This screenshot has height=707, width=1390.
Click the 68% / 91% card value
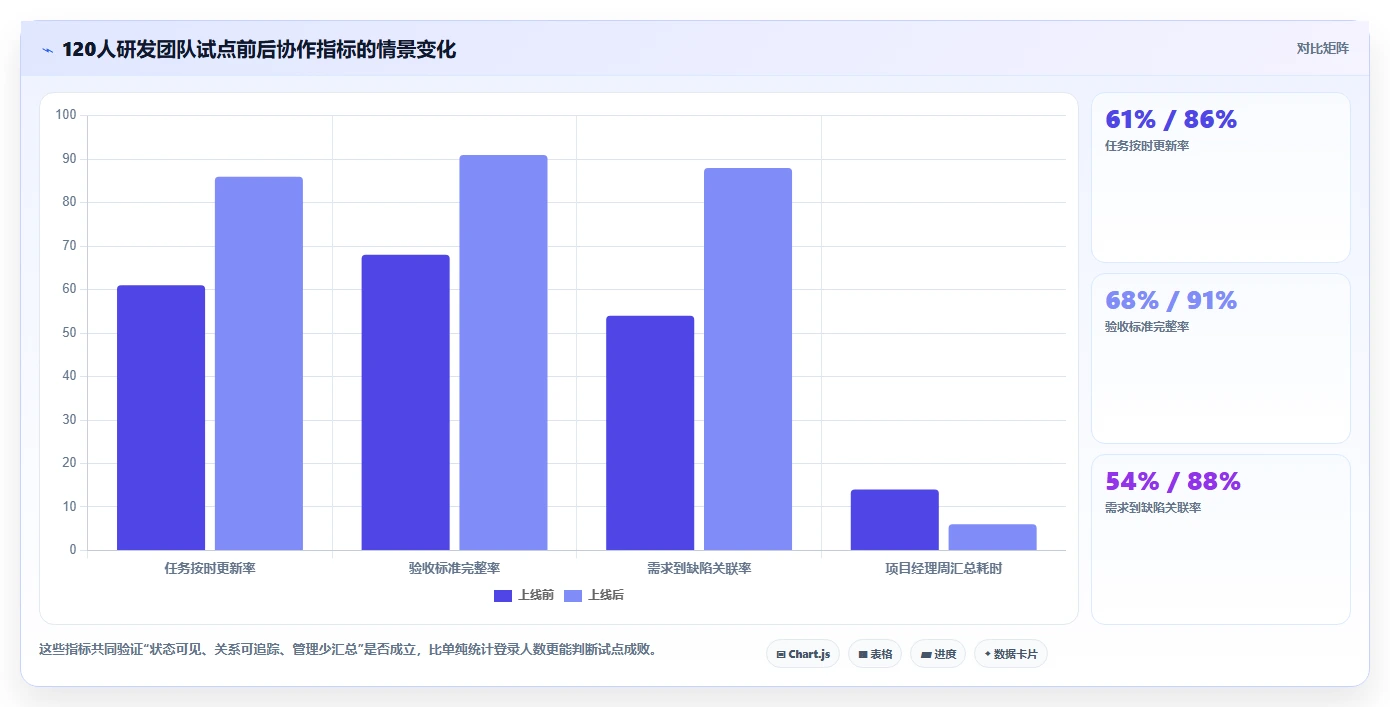tap(1171, 300)
